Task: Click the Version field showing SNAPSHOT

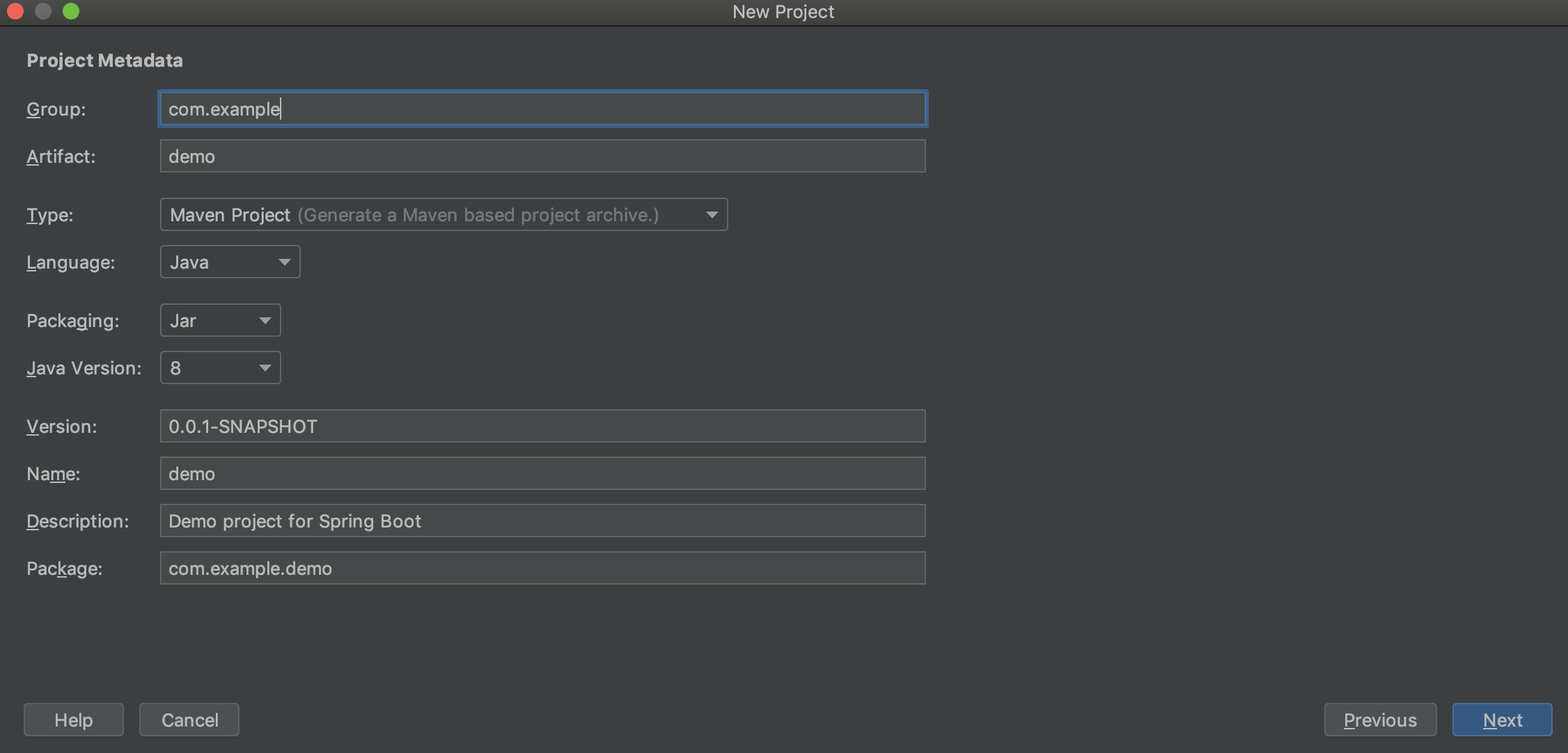Action: (x=543, y=425)
